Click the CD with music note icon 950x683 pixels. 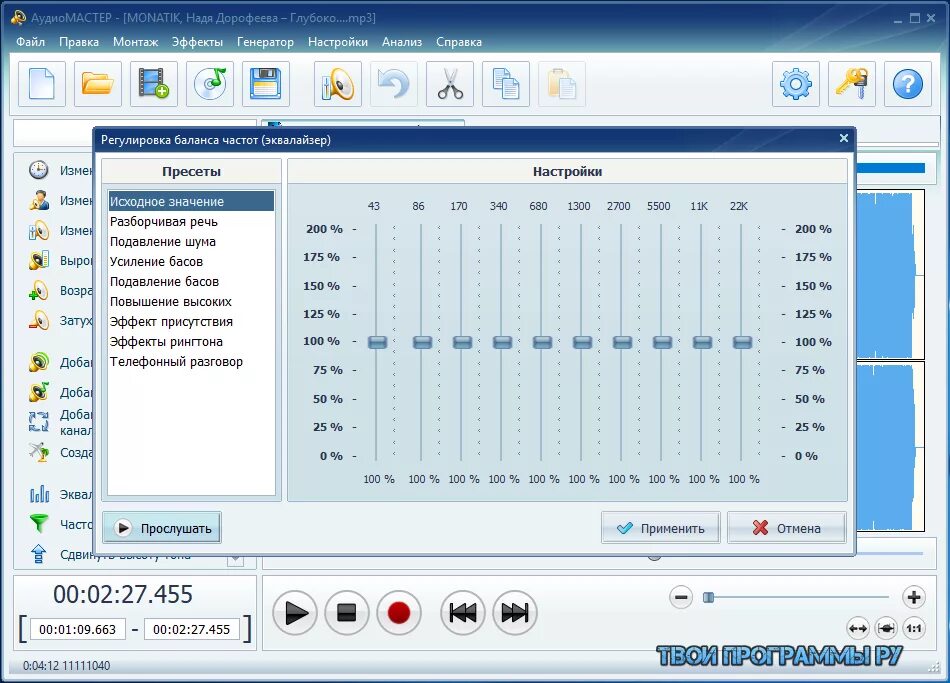pos(210,84)
